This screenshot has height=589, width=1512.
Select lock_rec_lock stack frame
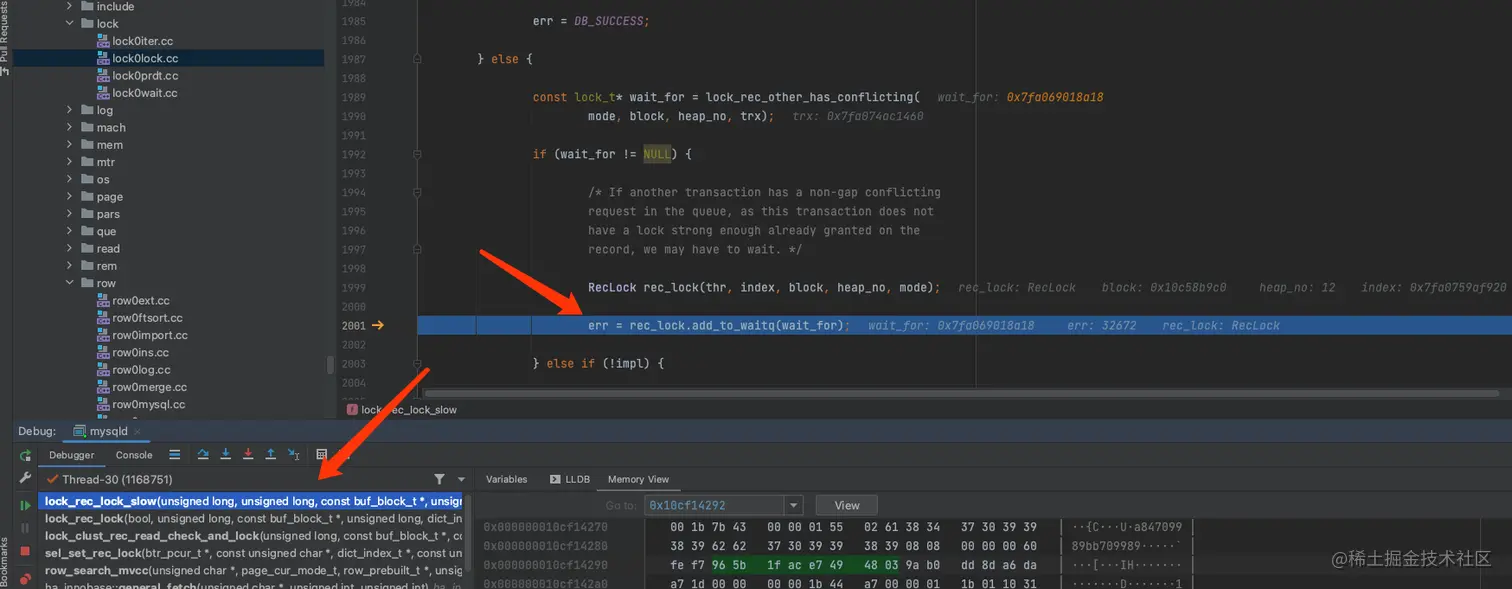tap(250, 518)
